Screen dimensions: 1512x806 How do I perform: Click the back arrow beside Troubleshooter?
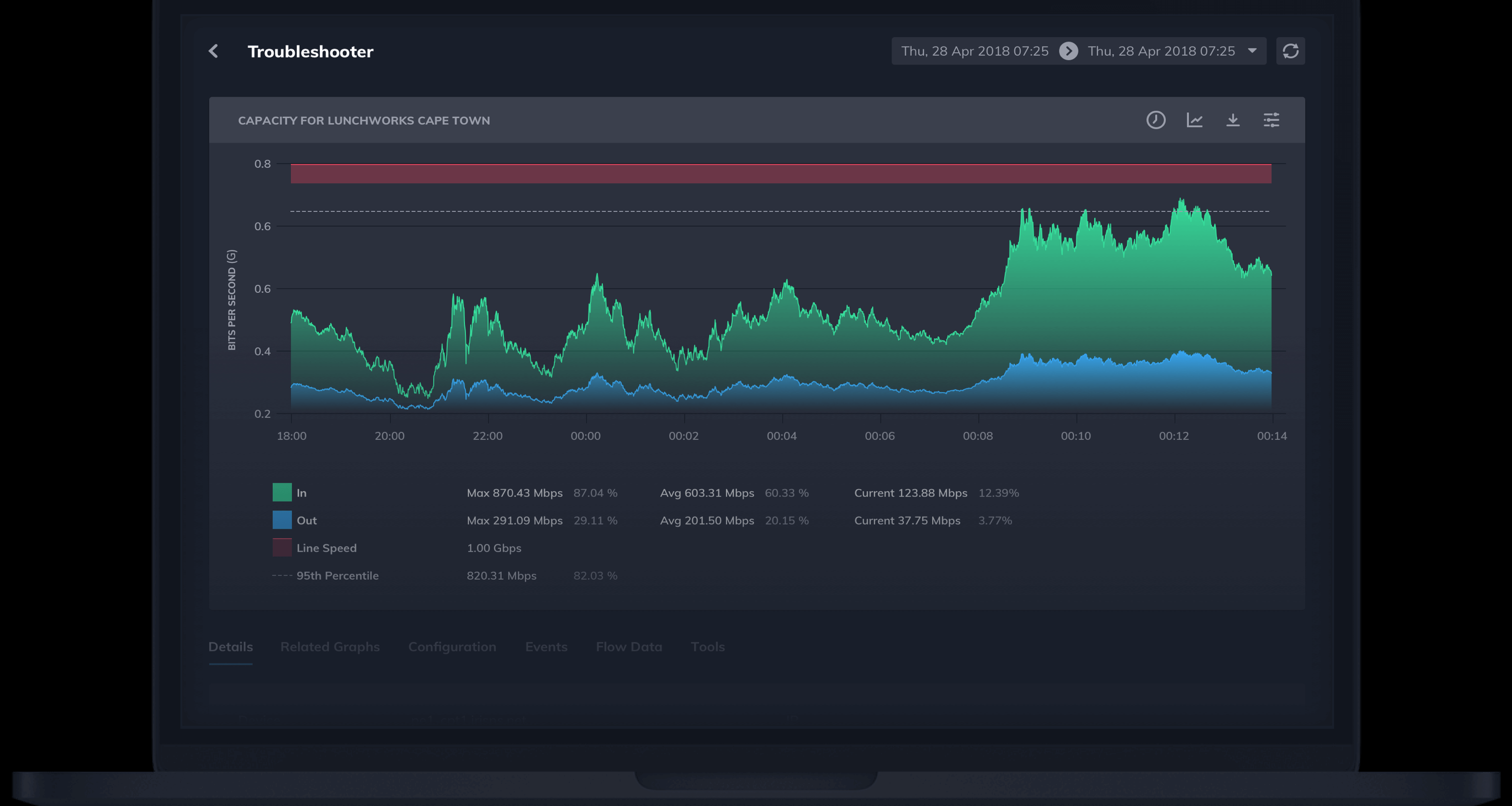[x=213, y=51]
